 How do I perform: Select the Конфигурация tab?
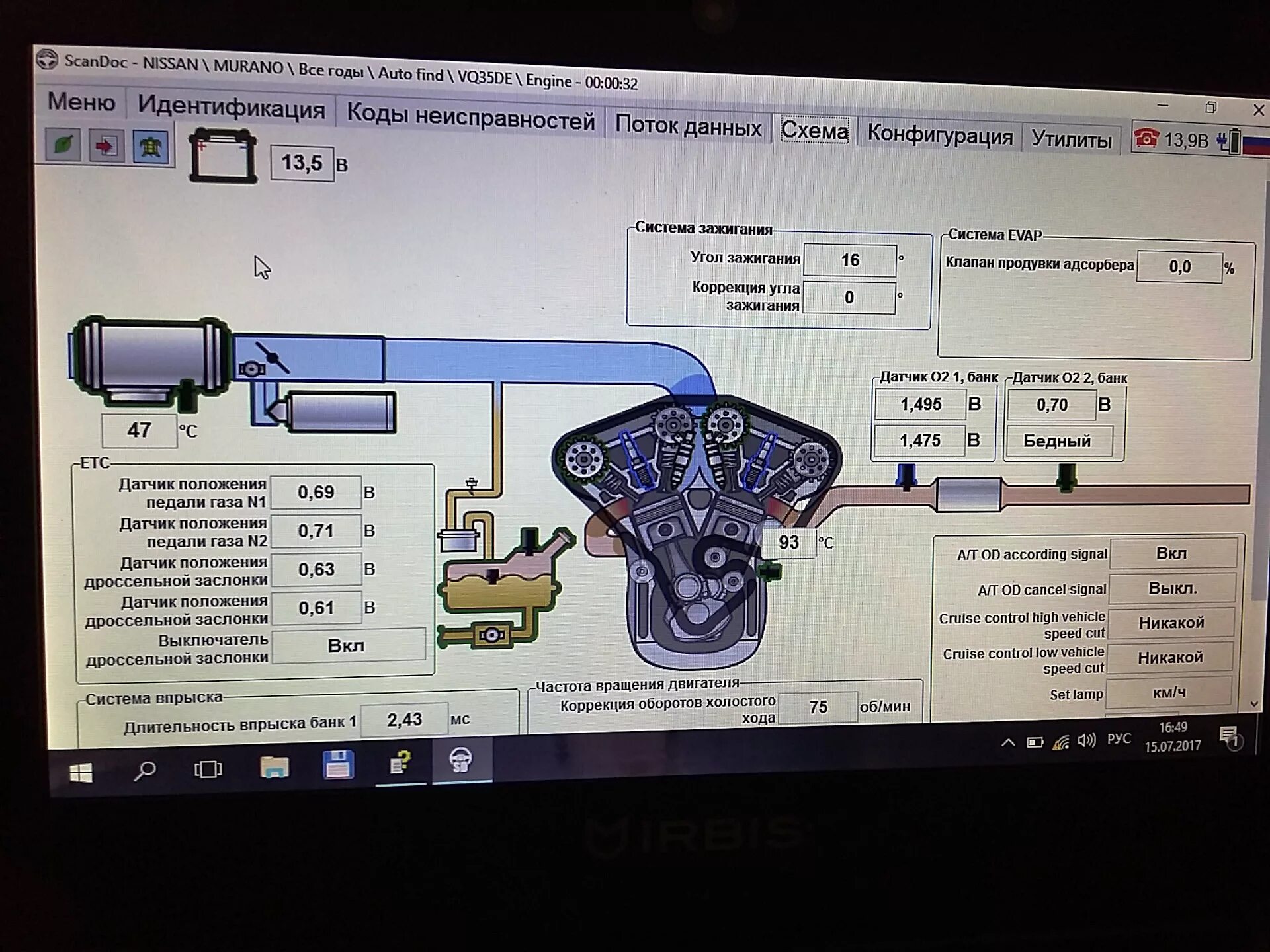939,135
